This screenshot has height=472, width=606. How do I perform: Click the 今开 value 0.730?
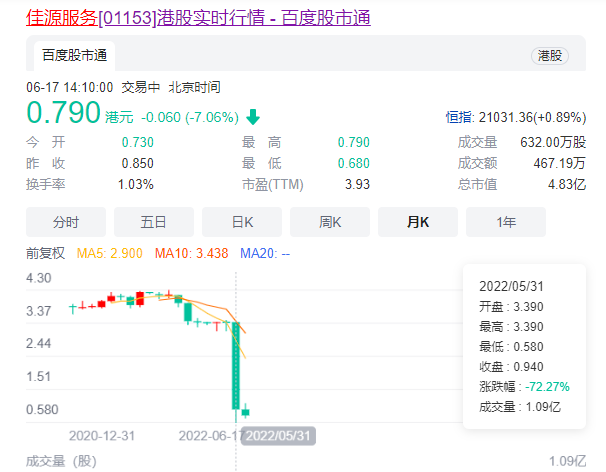(138, 142)
